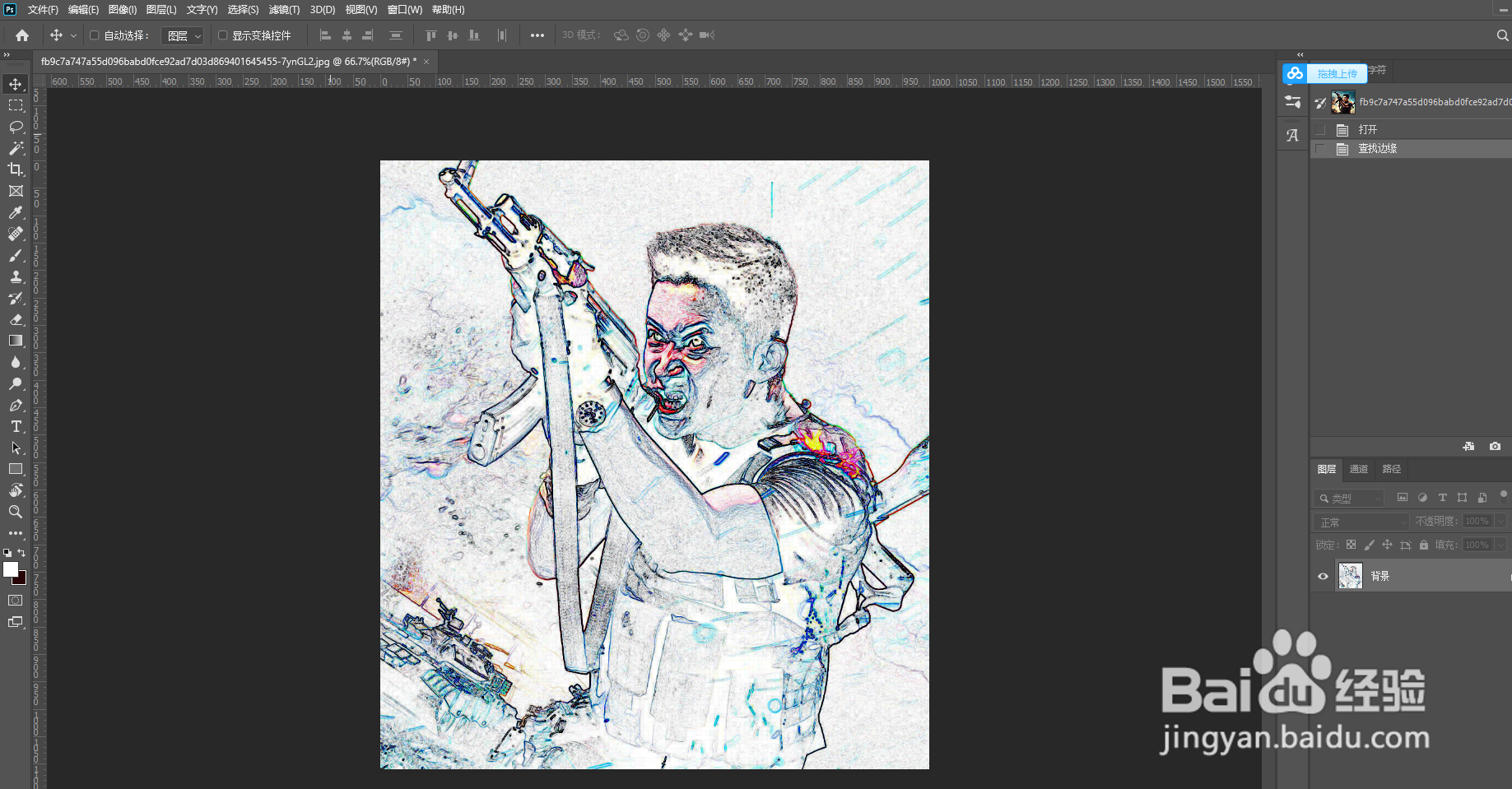Select the Hand tool
This screenshot has width=1512, height=789.
tap(16, 490)
